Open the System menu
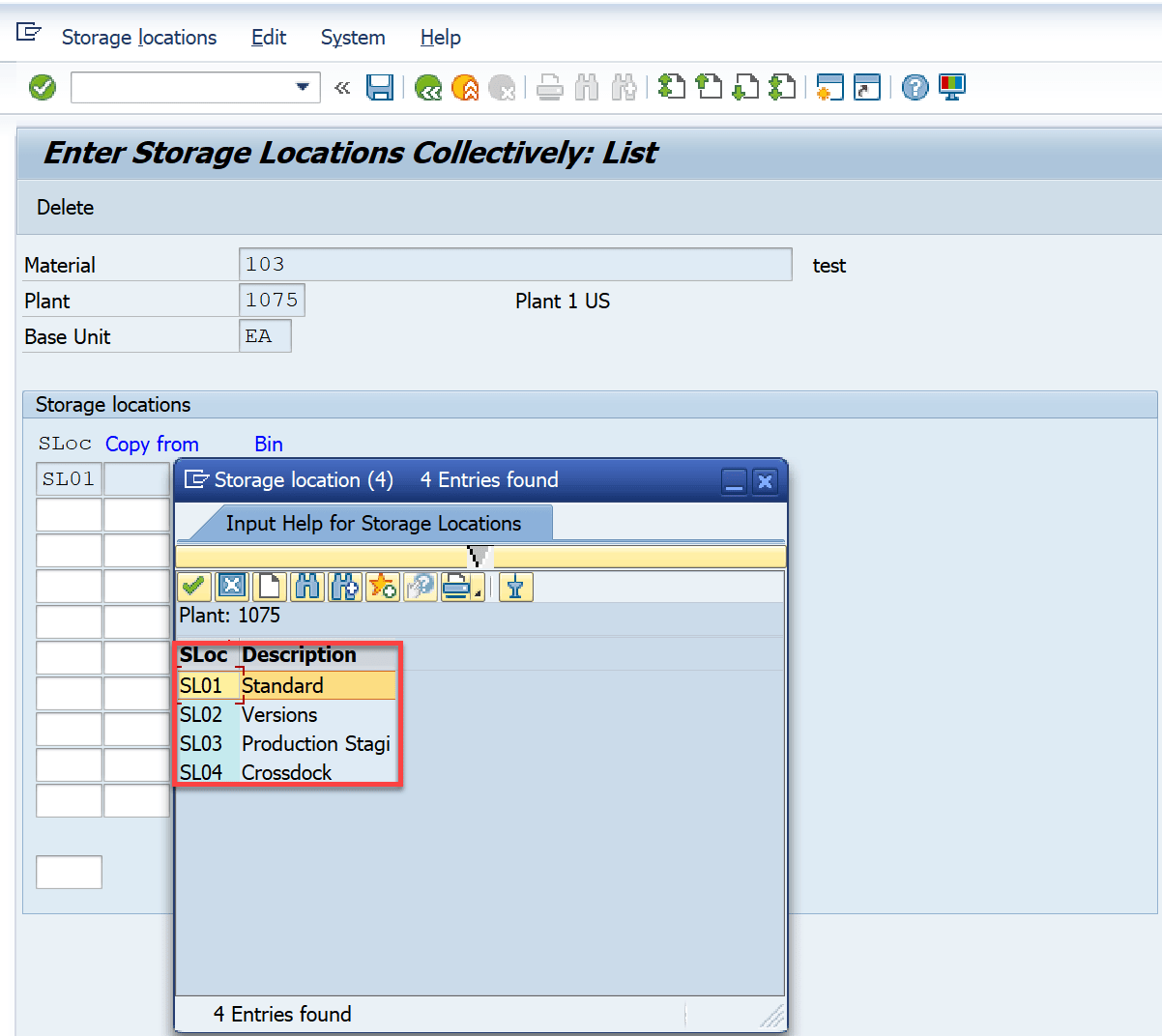This screenshot has width=1162, height=1036. coord(353,38)
